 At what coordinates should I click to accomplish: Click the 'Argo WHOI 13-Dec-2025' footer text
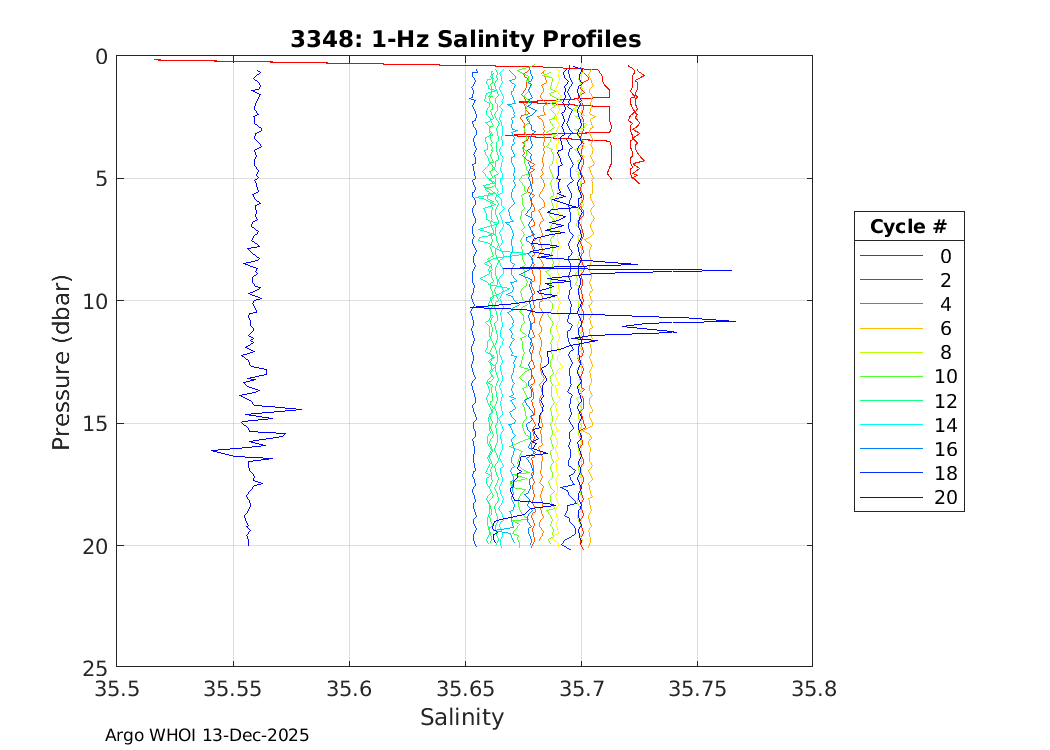point(207,735)
